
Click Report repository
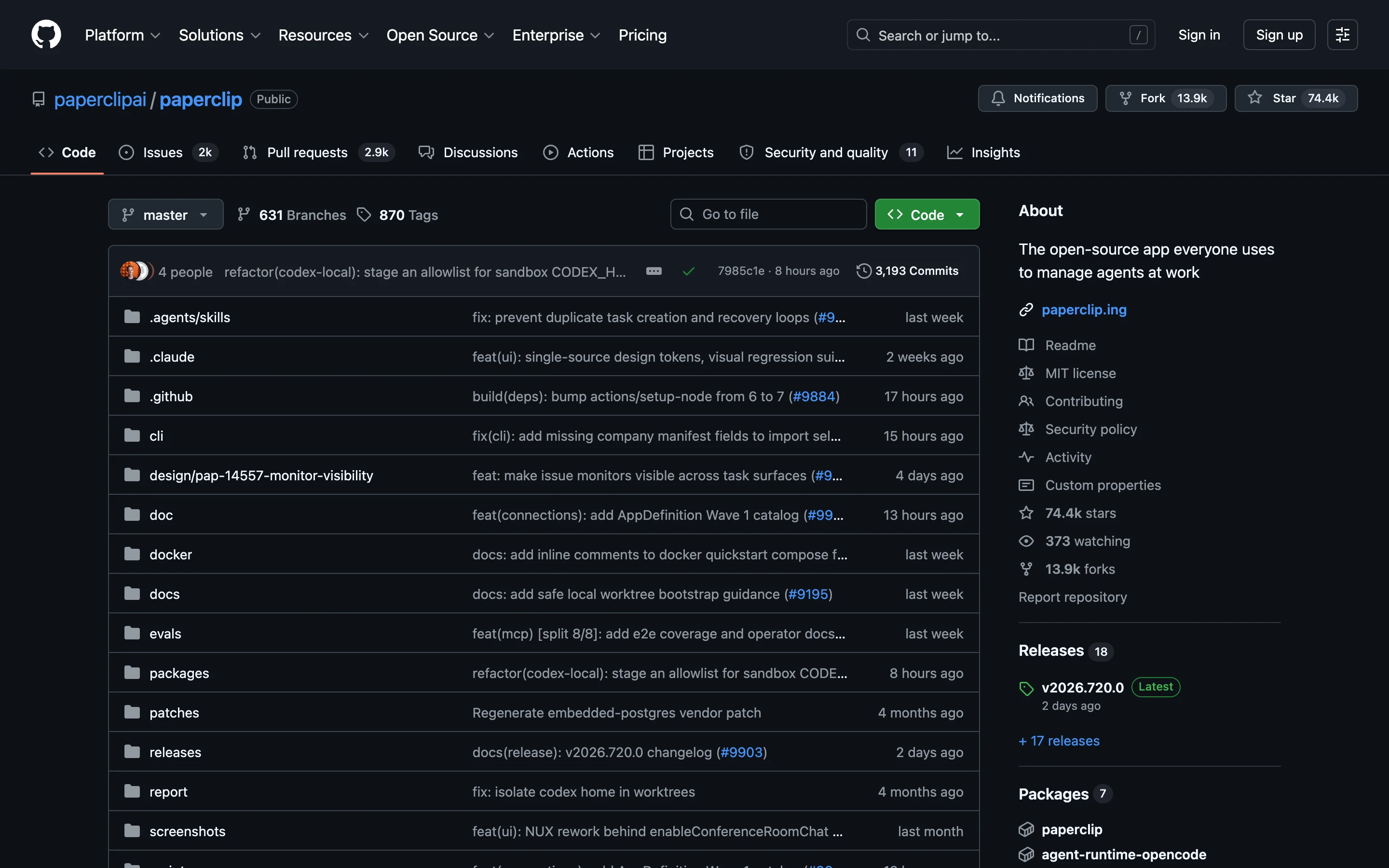pyautogui.click(x=1073, y=597)
